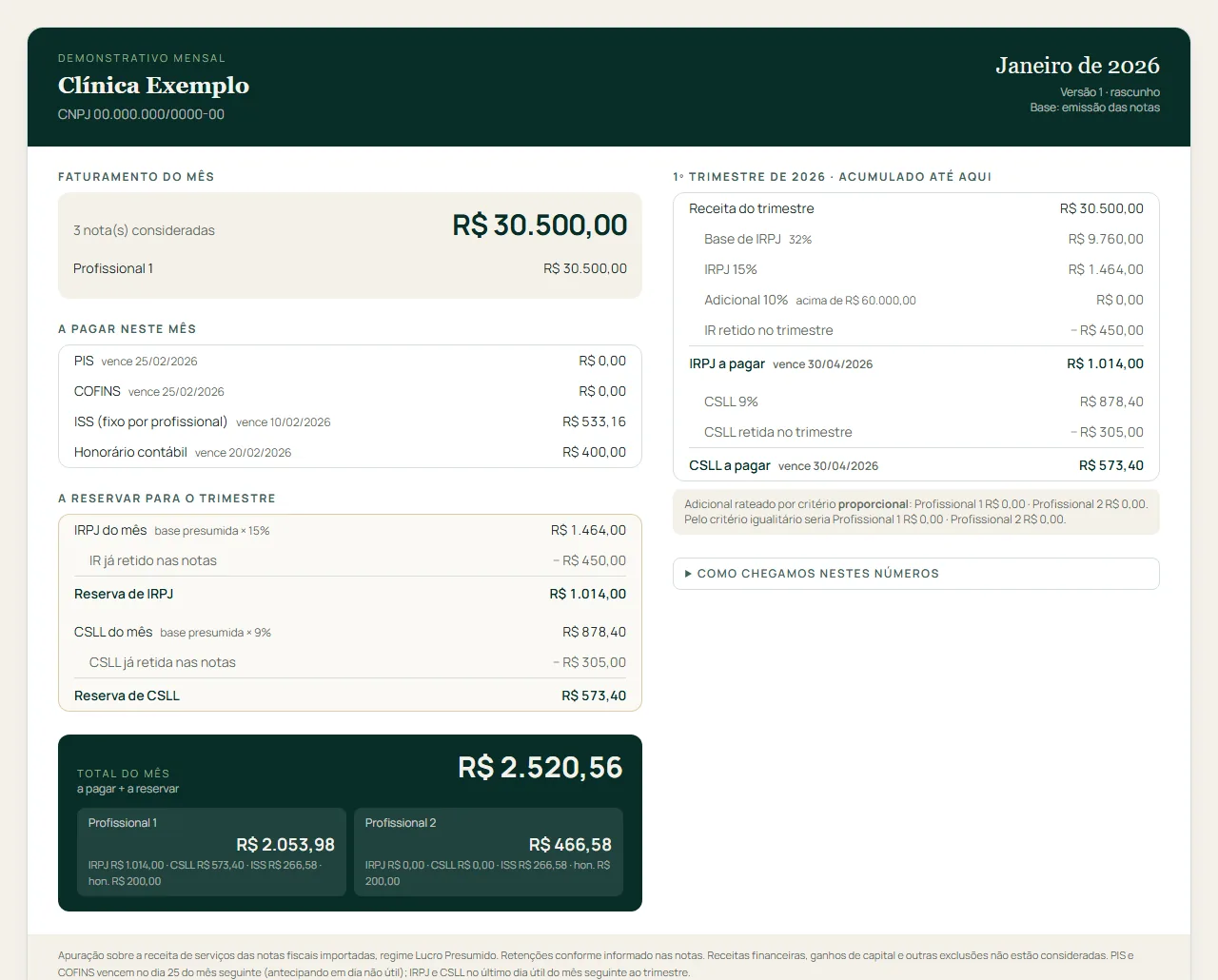
Task: Select the Profissional 1 card R$ 2.053,98
Action: [x=211, y=853]
